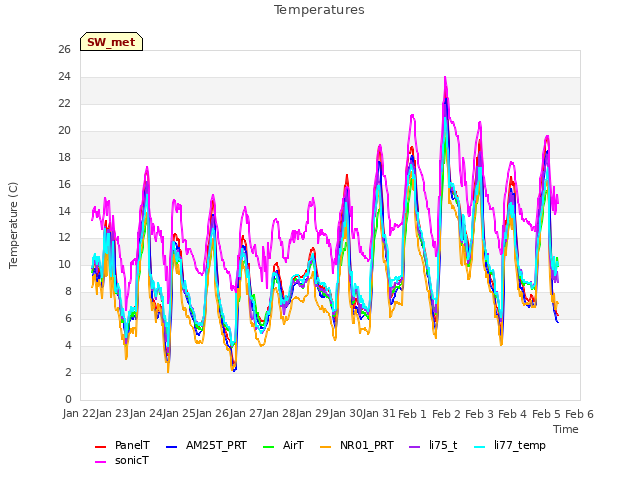Click the 16 y-axis tick label
This screenshot has width=640, height=480.
click(x=64, y=184)
